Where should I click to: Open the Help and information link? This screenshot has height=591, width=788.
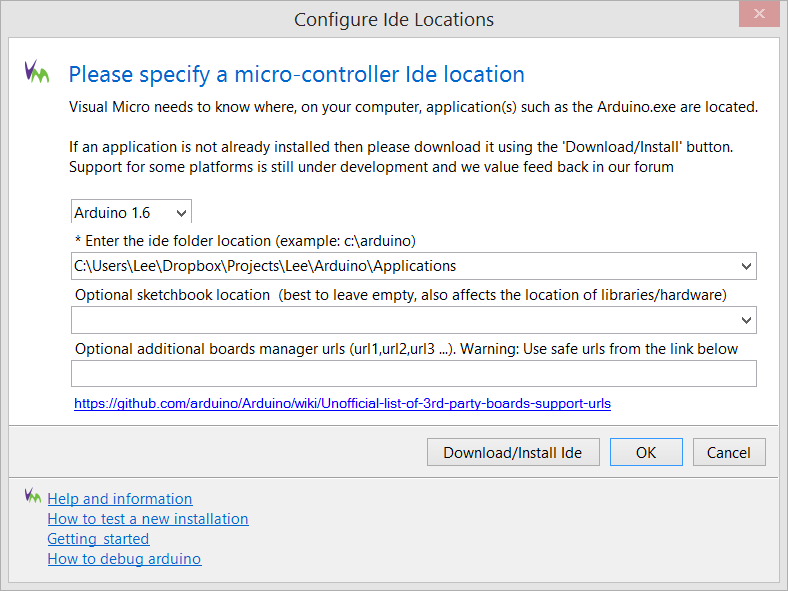click(120, 499)
